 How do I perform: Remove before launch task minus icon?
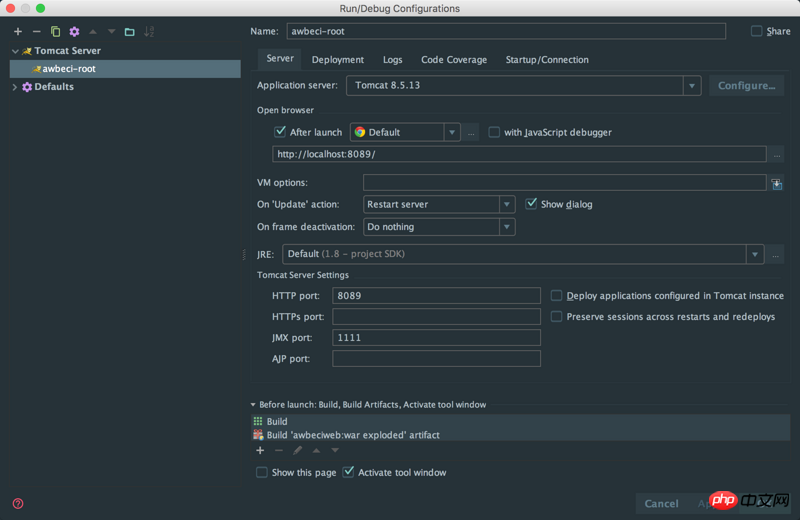click(x=279, y=451)
